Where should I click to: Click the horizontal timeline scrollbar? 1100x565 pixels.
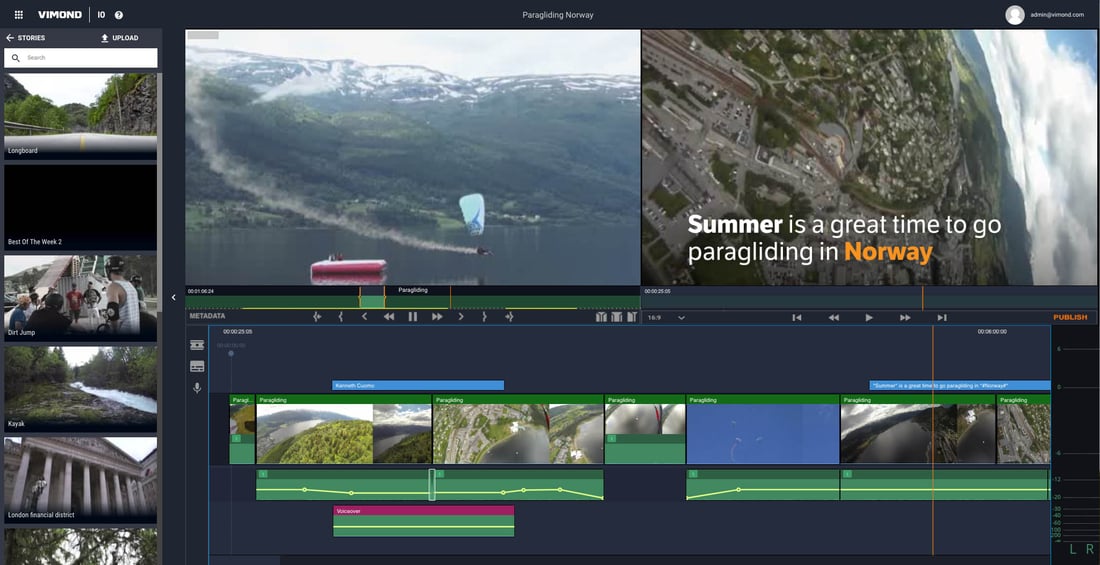[x=245, y=560]
